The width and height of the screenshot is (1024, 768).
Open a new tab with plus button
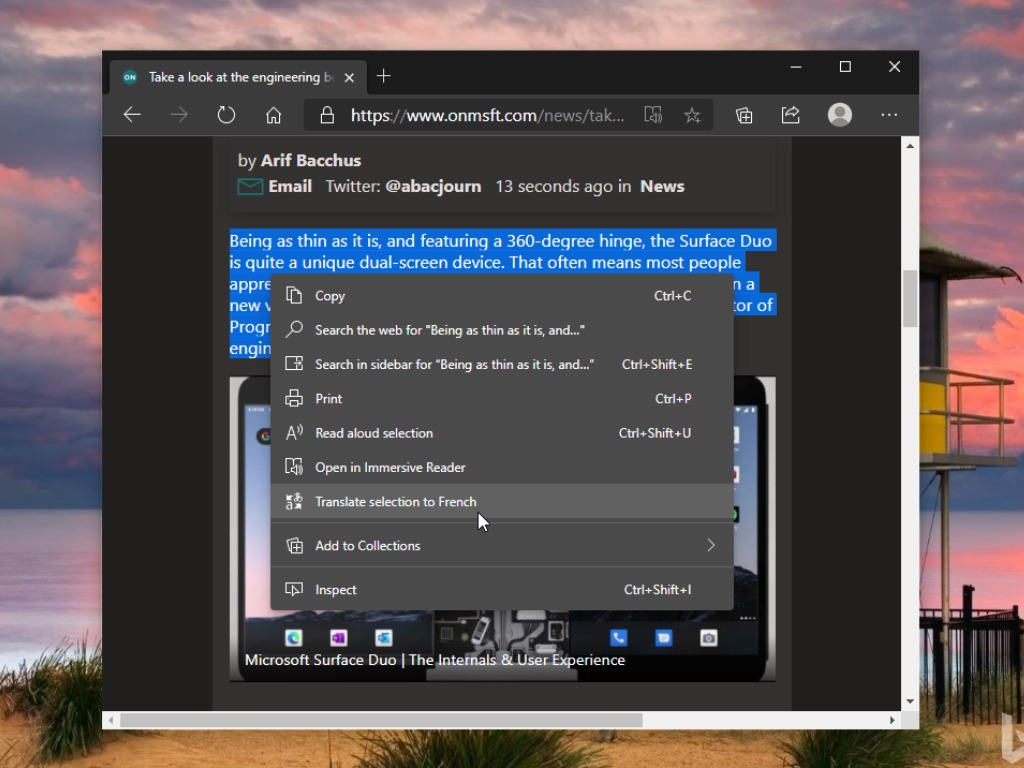(384, 76)
